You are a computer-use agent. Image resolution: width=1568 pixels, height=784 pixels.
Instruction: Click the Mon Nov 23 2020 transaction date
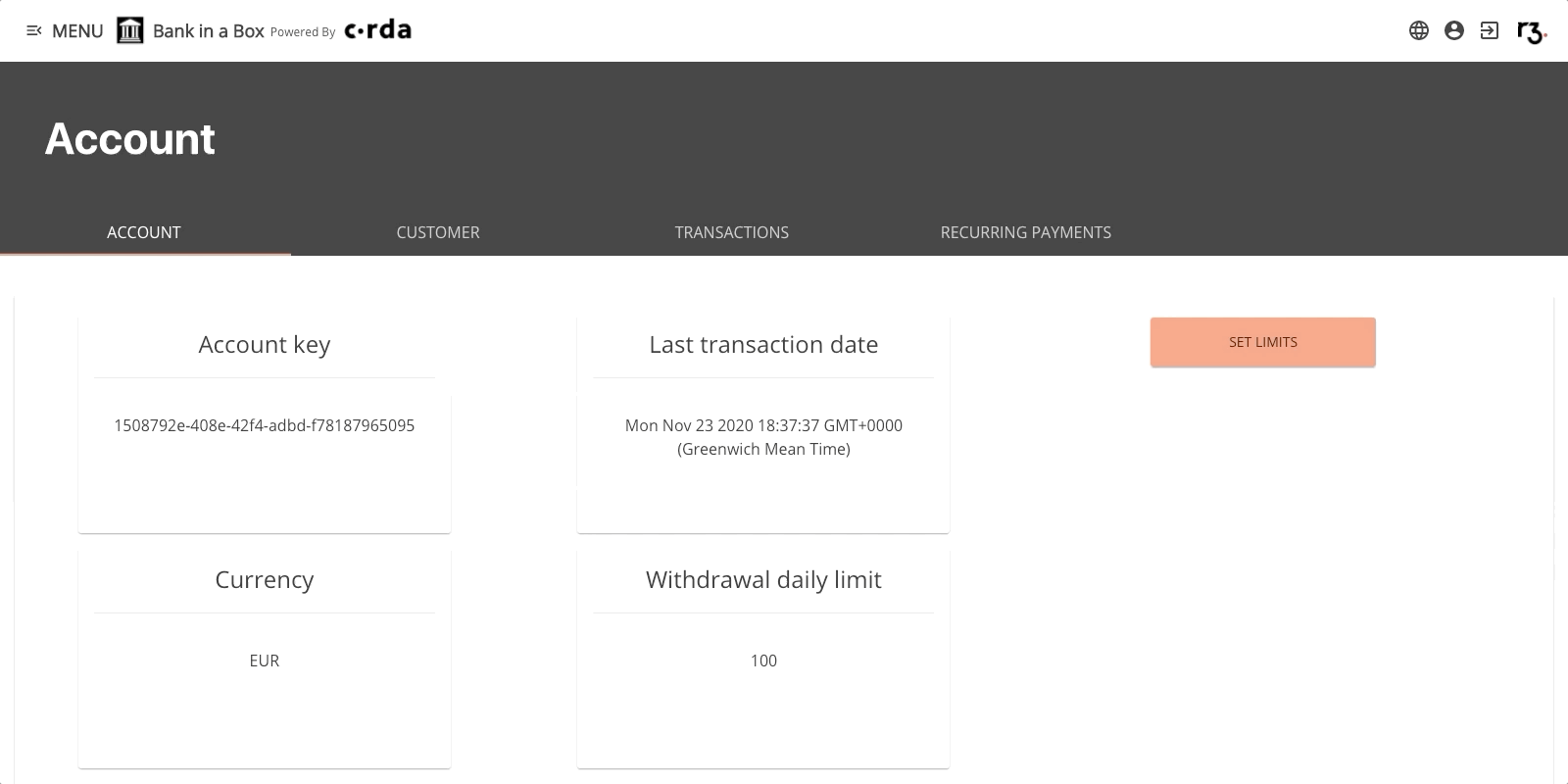tap(763, 437)
